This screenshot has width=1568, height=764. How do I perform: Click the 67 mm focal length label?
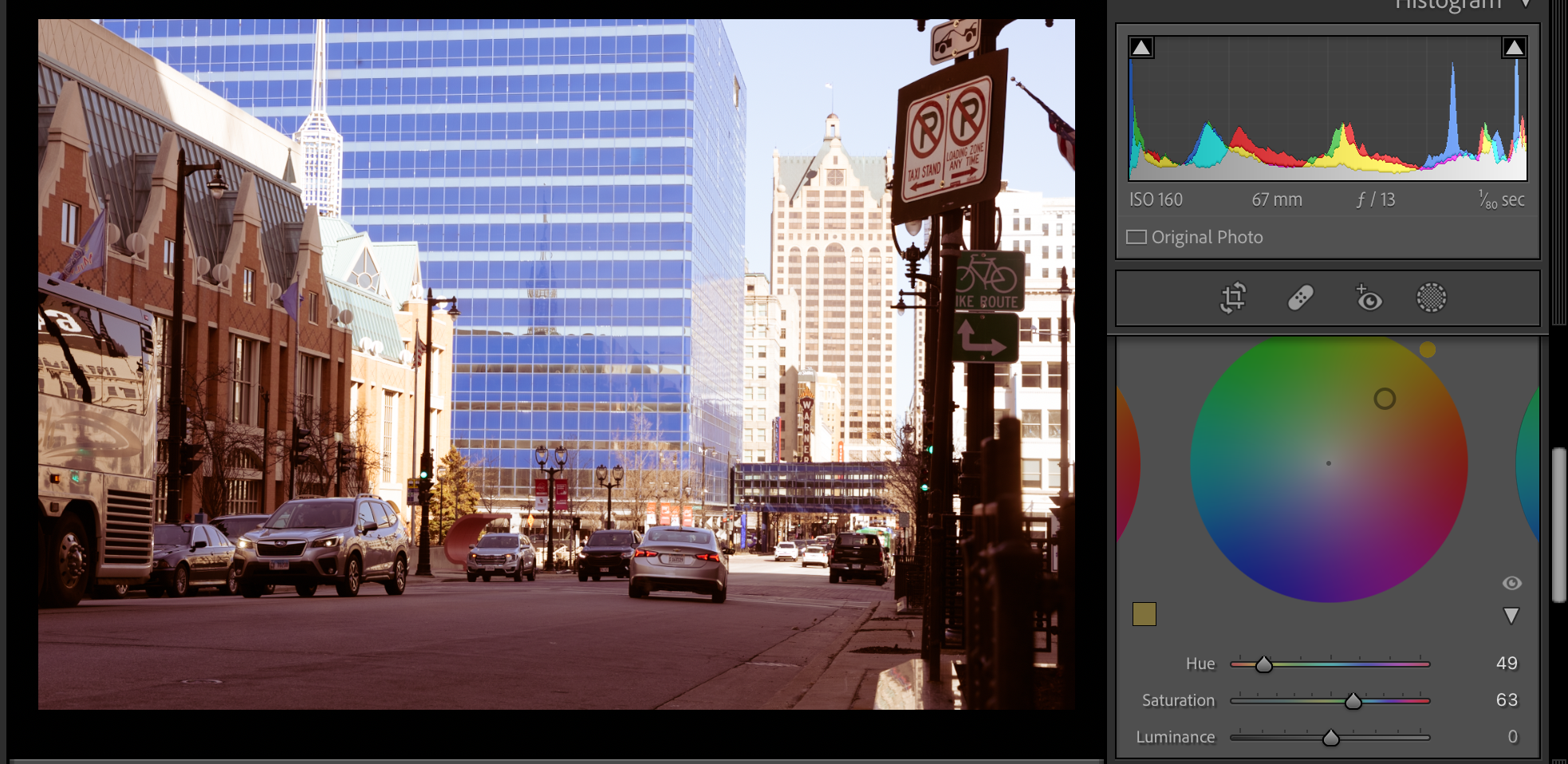click(1277, 199)
